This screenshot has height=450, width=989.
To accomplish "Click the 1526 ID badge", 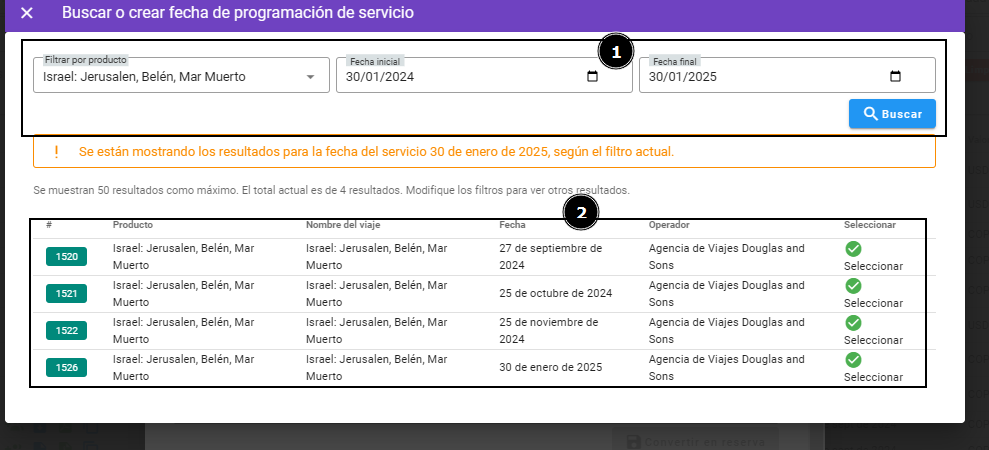I will coord(67,368).
